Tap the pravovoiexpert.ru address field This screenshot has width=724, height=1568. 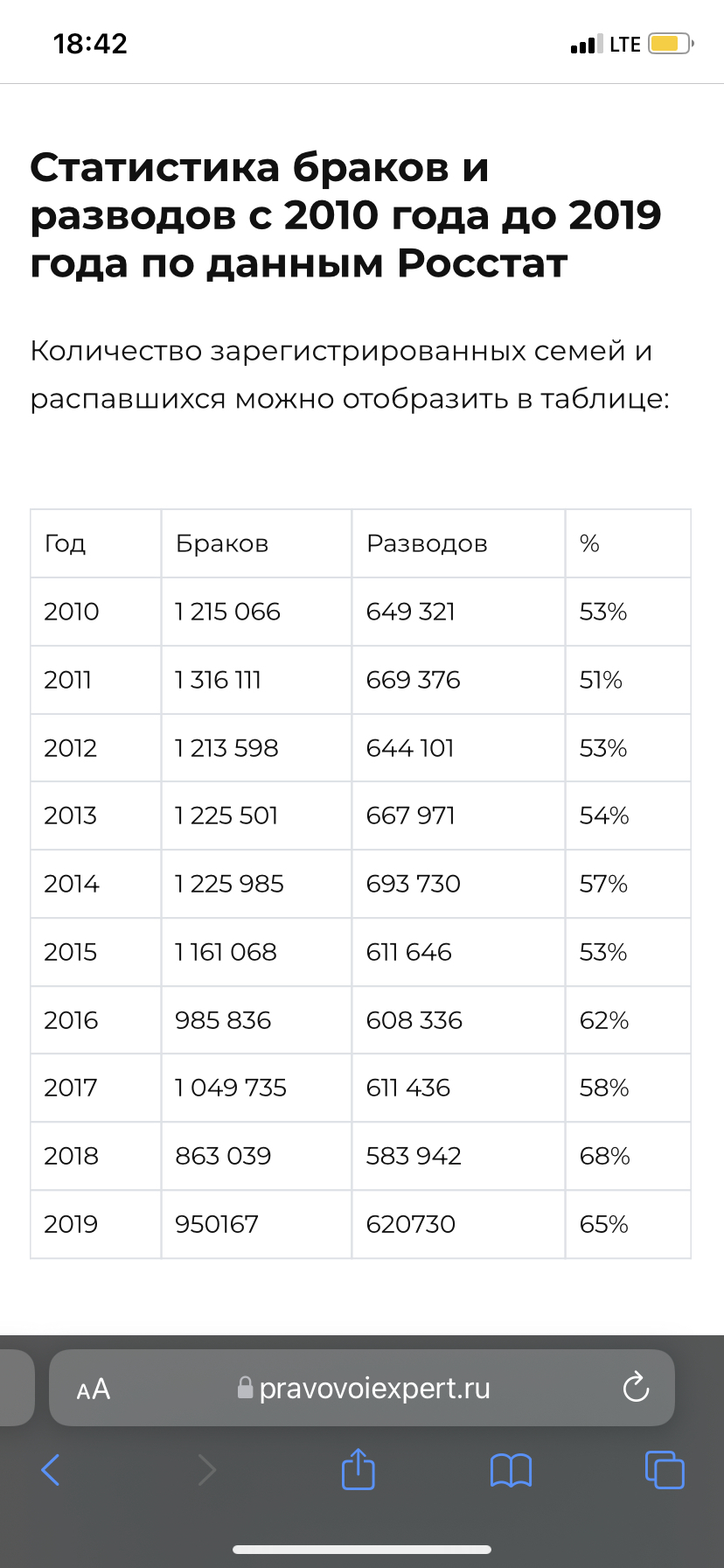click(374, 1389)
